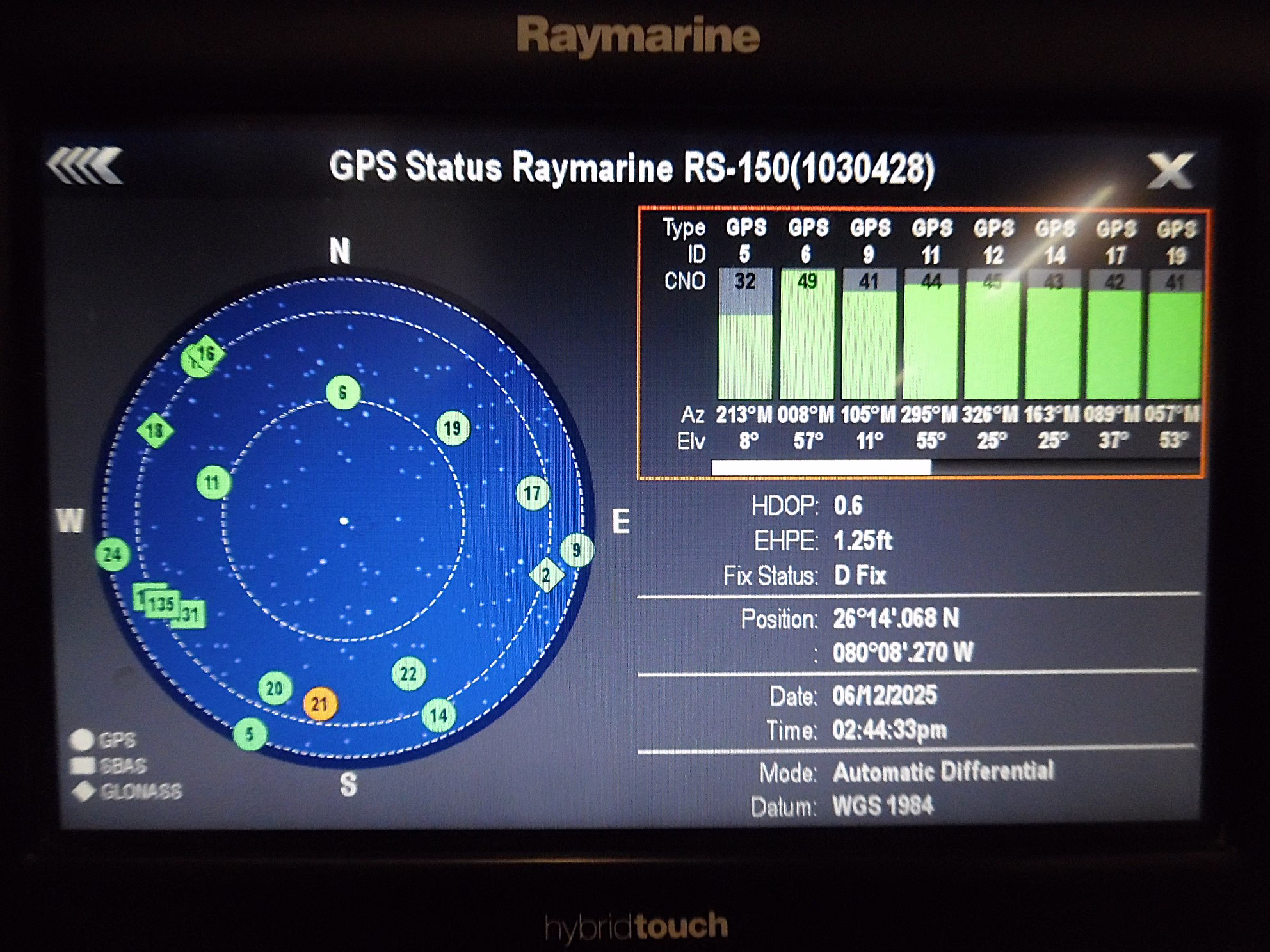Close the GPS Status page
The image size is (1270, 952).
[x=1170, y=170]
